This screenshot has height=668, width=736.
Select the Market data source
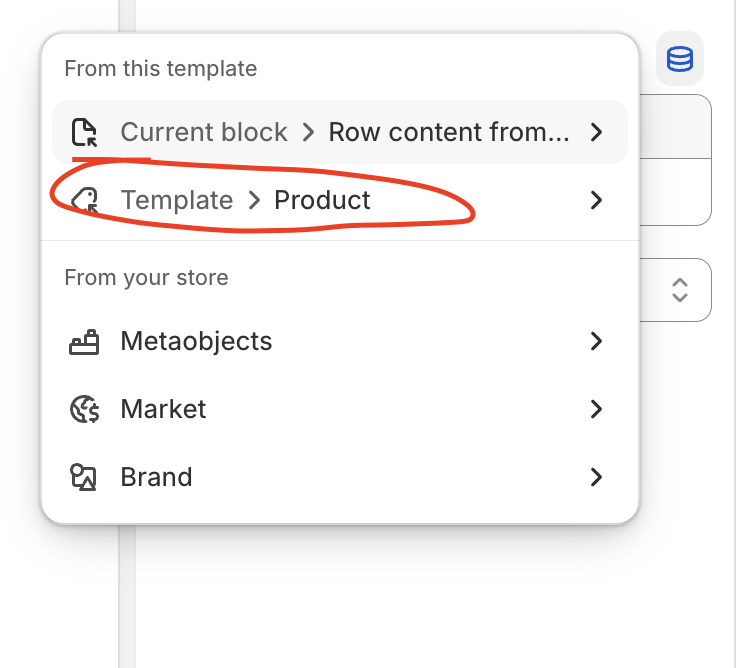click(x=163, y=409)
